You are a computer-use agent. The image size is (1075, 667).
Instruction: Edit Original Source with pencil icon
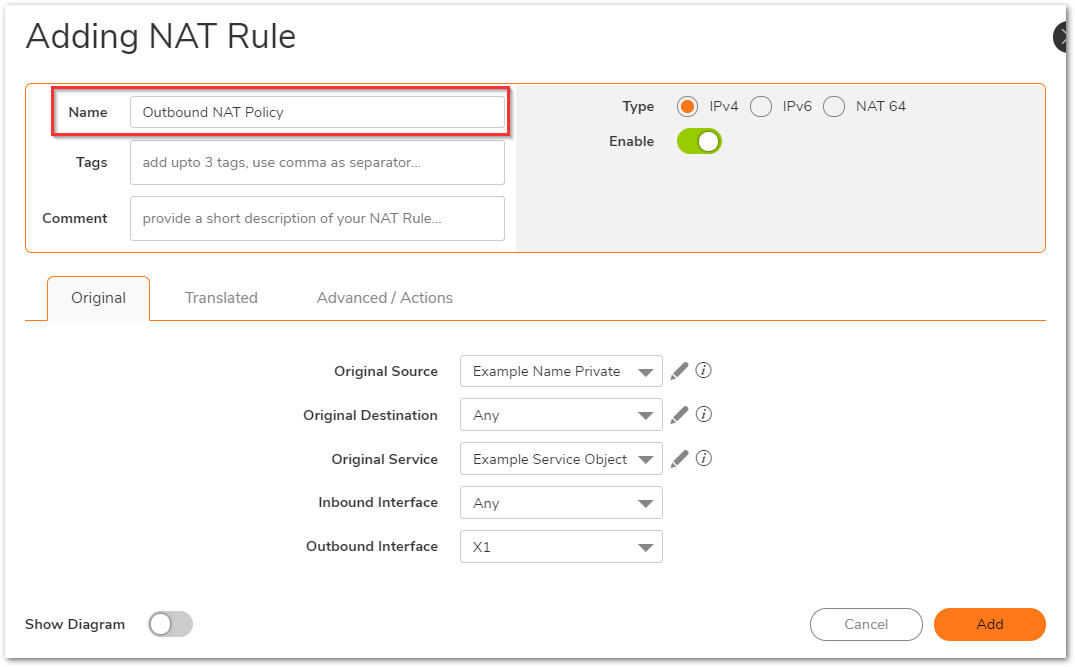[x=679, y=371]
